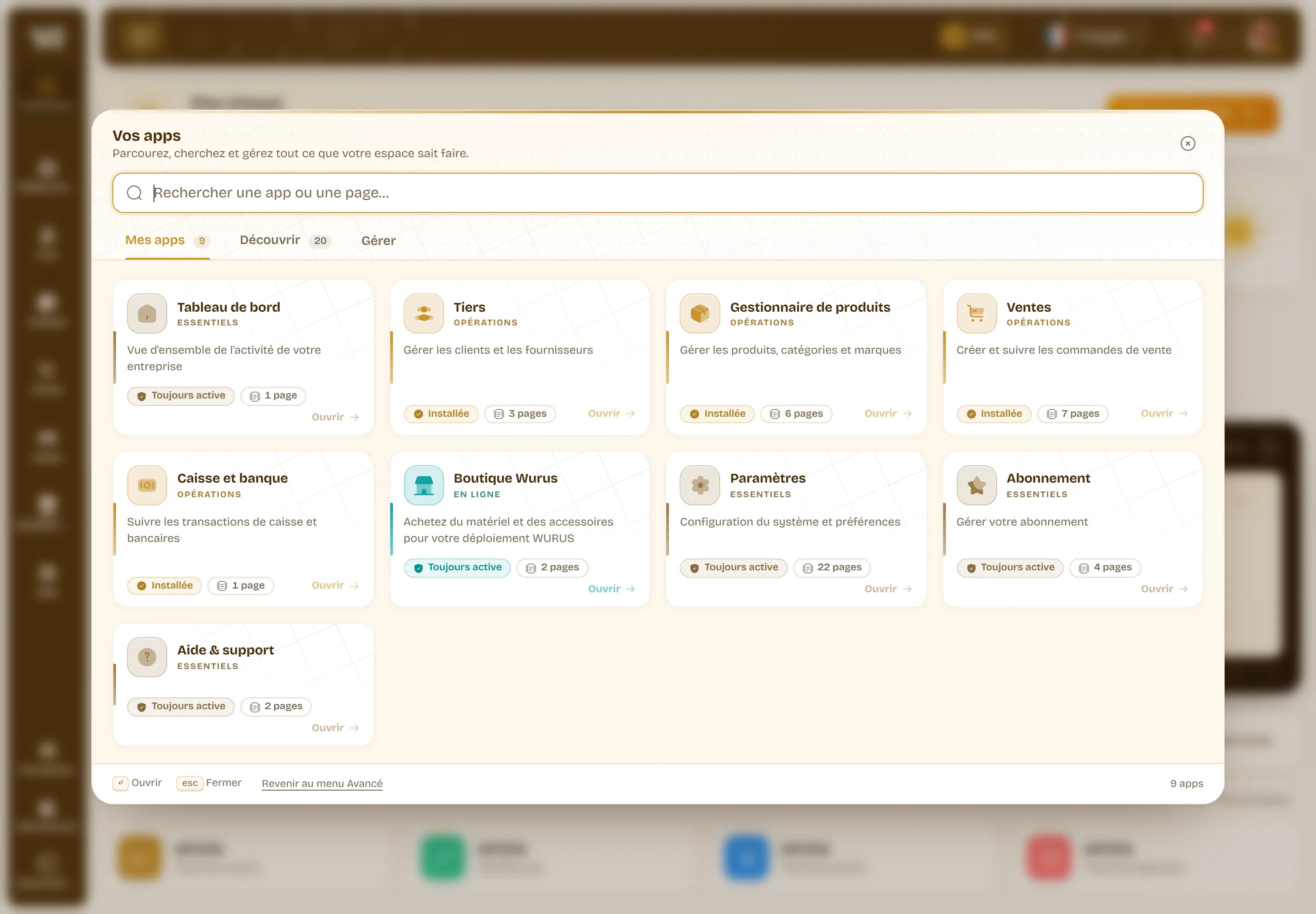
Task: Click the Installée badge on Tiers card
Action: pos(441,414)
